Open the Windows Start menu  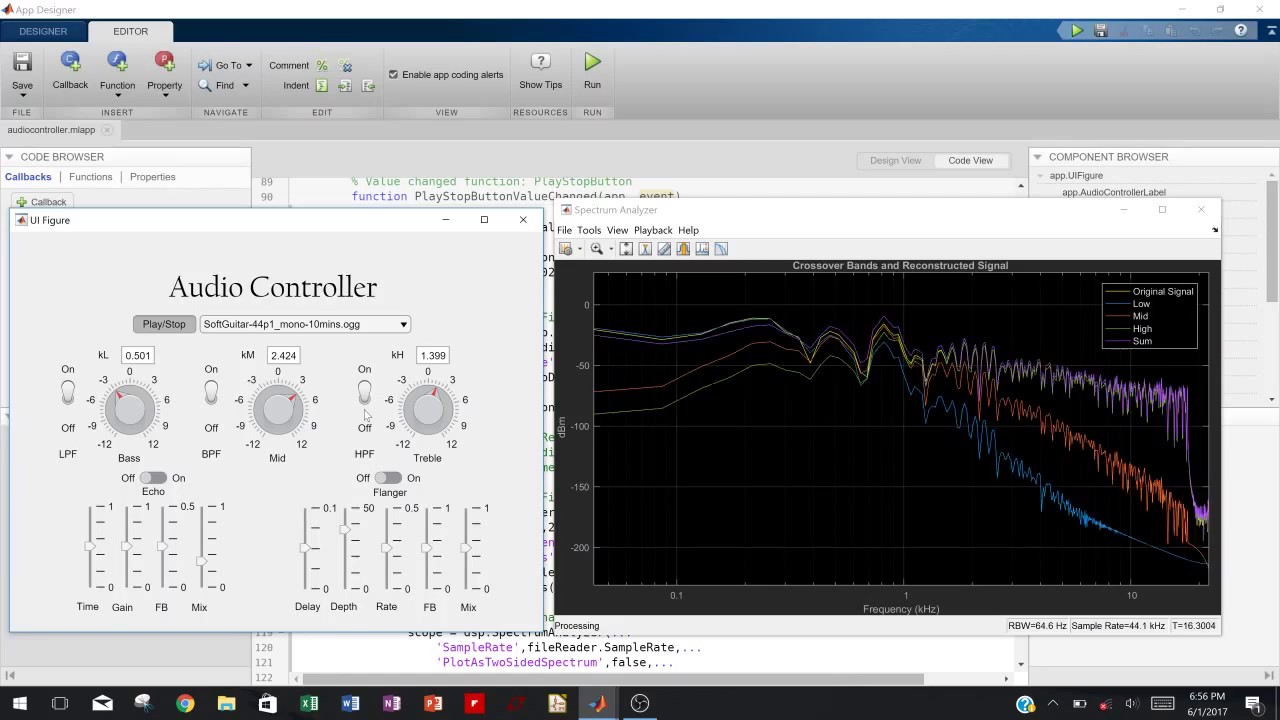pyautogui.click(x=19, y=704)
